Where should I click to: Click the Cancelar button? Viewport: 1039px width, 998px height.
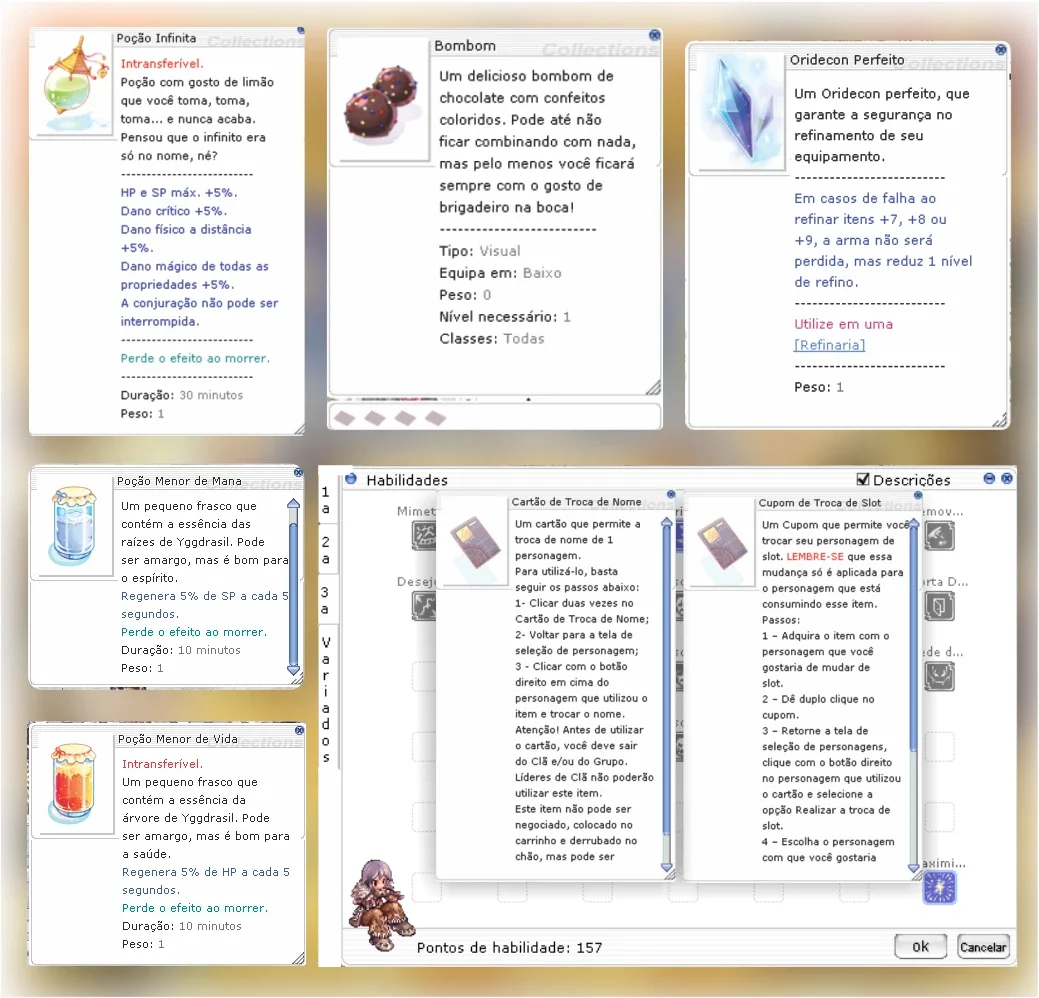pos(983,946)
